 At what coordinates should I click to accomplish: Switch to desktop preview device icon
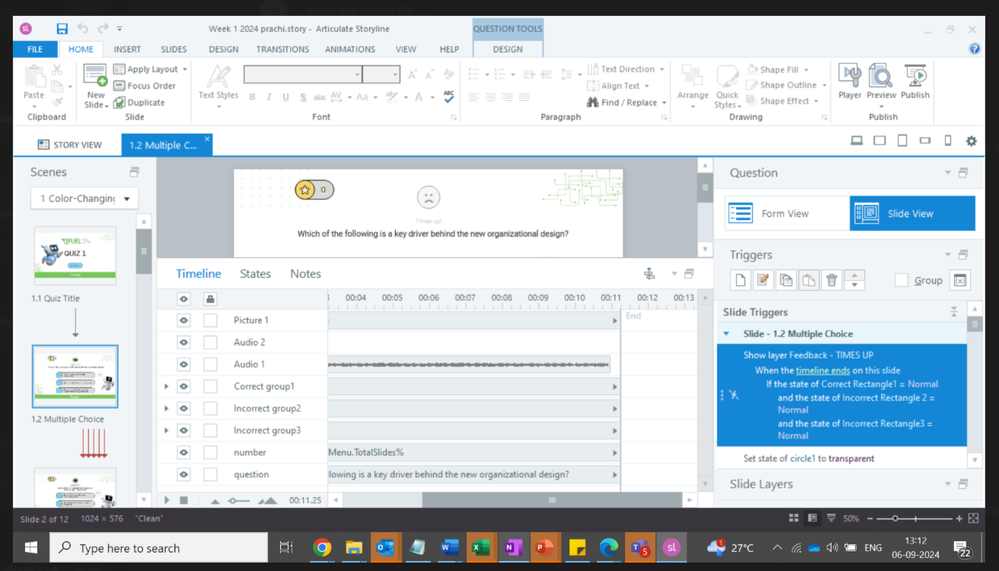[857, 141]
